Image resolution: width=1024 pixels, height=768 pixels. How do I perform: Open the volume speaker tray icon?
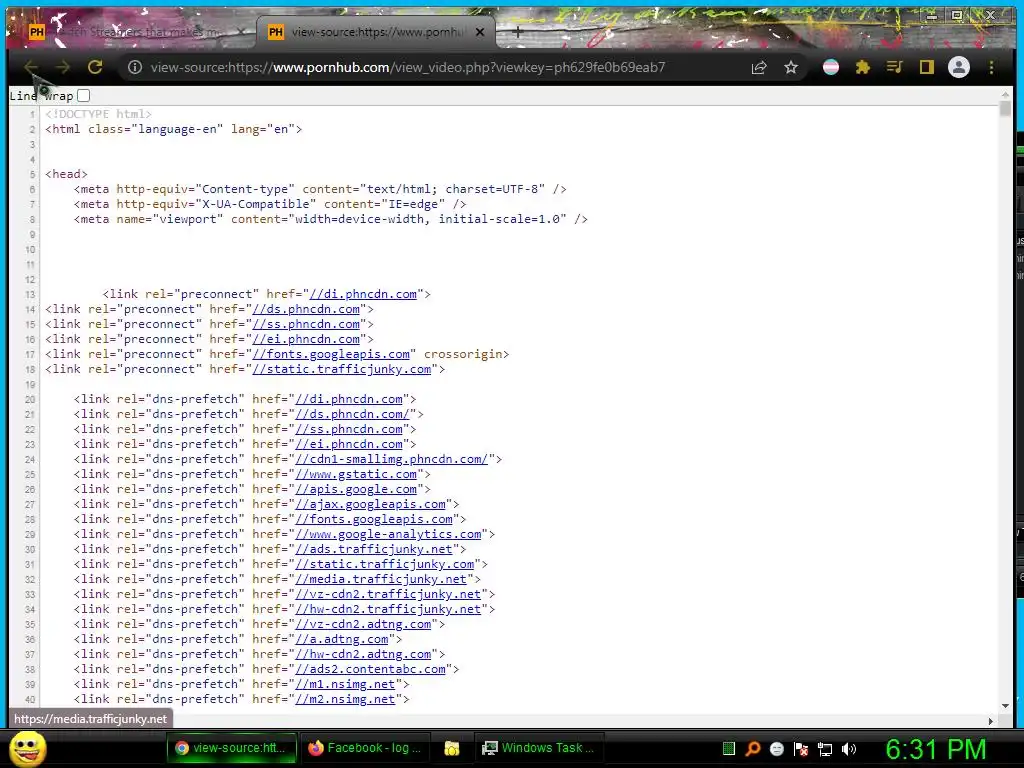[x=849, y=749]
